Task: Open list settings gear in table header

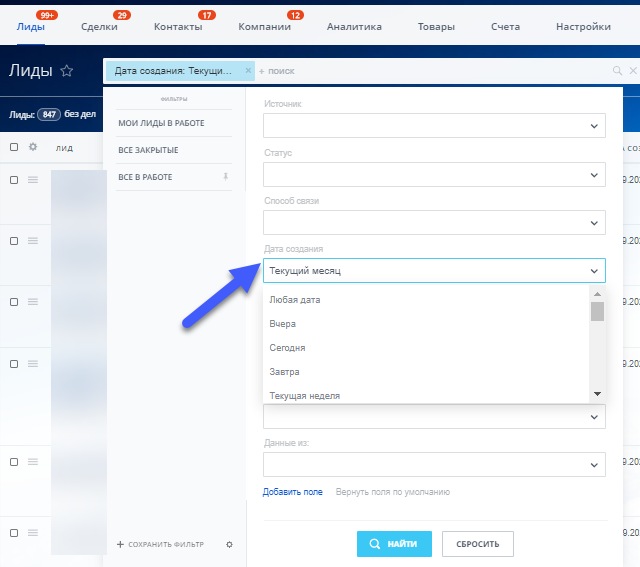Action: pos(33,147)
